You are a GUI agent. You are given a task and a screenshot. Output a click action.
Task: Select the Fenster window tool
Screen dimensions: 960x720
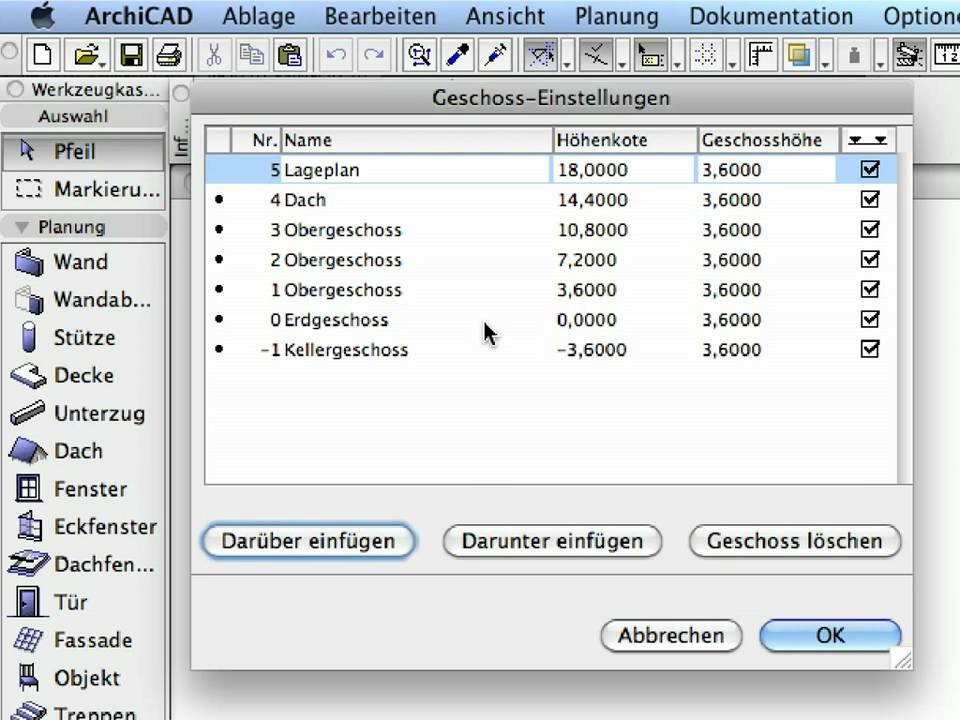pos(84,489)
